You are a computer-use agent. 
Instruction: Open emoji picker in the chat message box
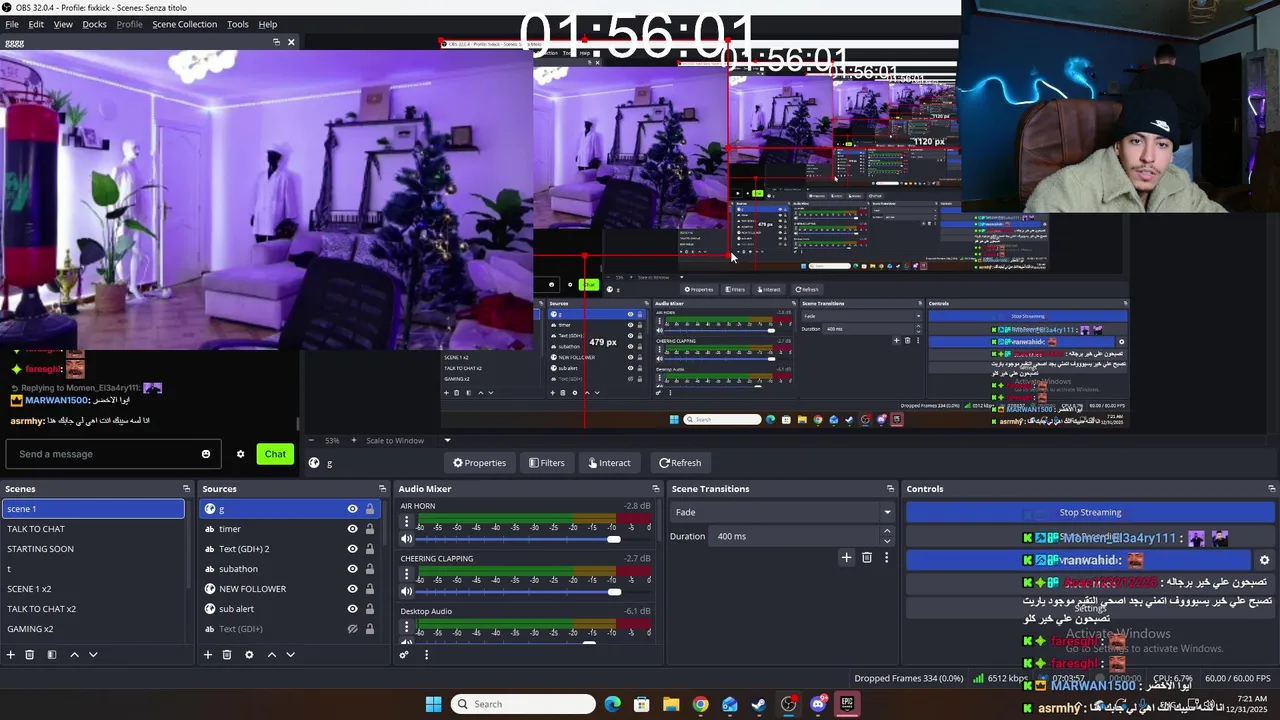click(206, 454)
